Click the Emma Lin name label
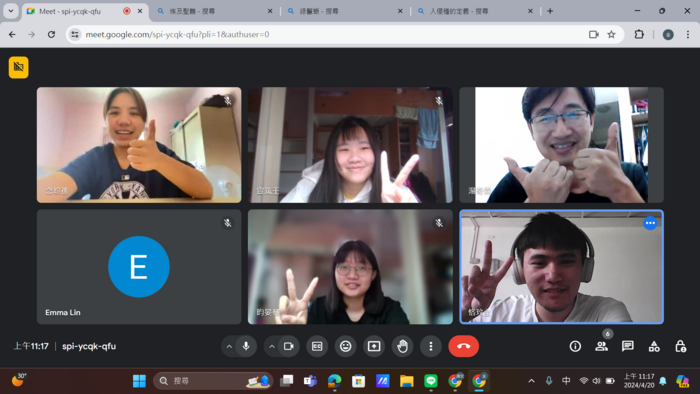Screen dimensions: 700x394 (x=63, y=312)
